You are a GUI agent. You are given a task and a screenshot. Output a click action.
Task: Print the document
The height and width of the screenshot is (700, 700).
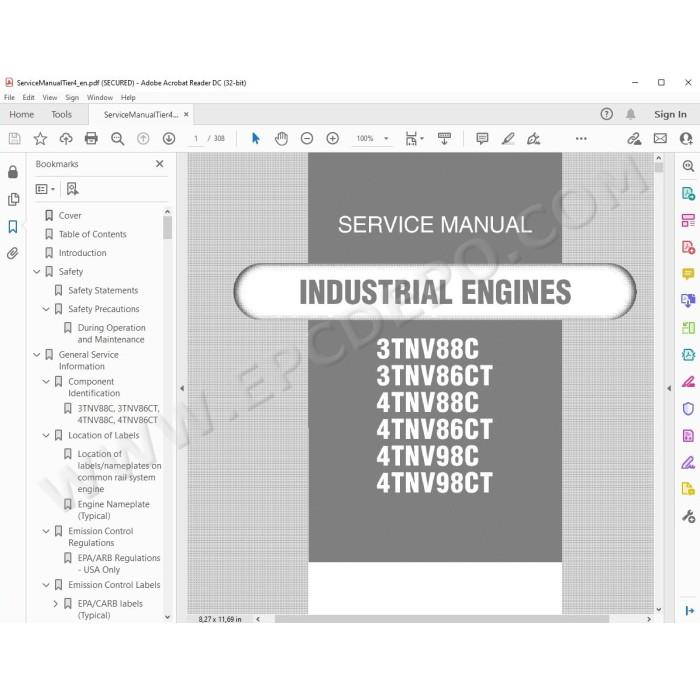(x=91, y=139)
